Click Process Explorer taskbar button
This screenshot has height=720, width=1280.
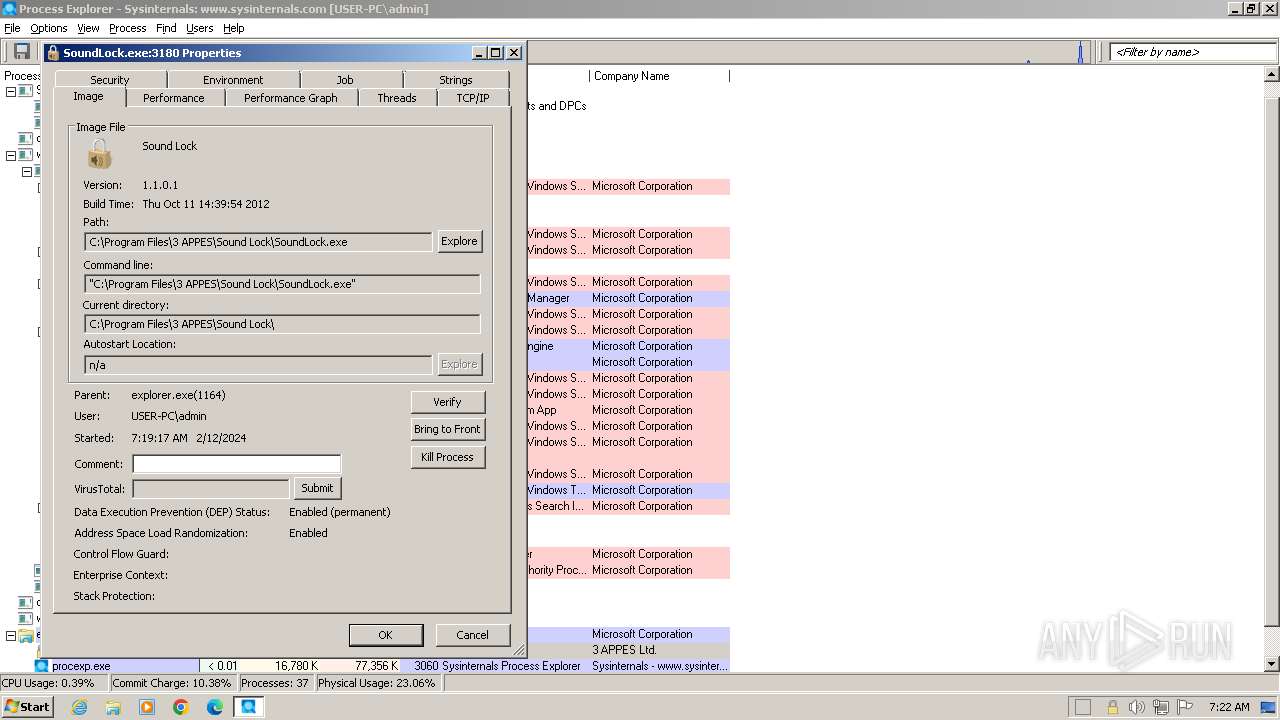pyautogui.click(x=248, y=707)
